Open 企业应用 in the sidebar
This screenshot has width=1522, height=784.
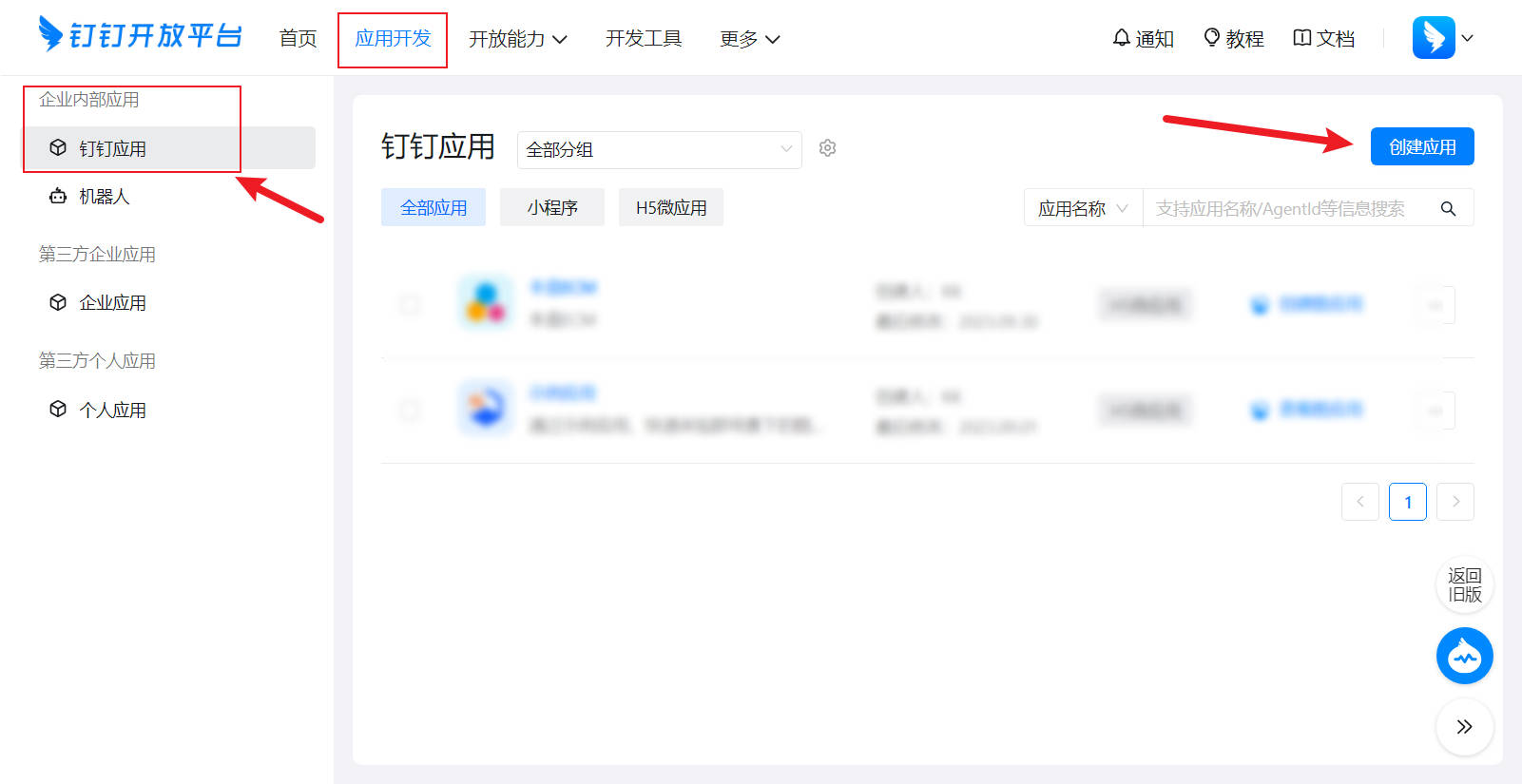pyautogui.click(x=169, y=303)
